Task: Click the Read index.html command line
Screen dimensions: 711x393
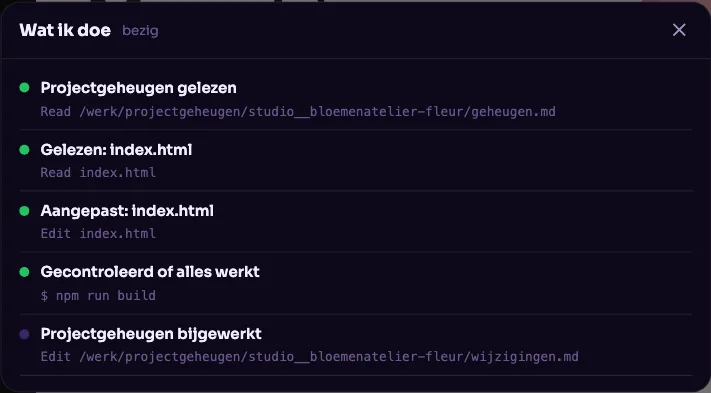Action: (98, 172)
